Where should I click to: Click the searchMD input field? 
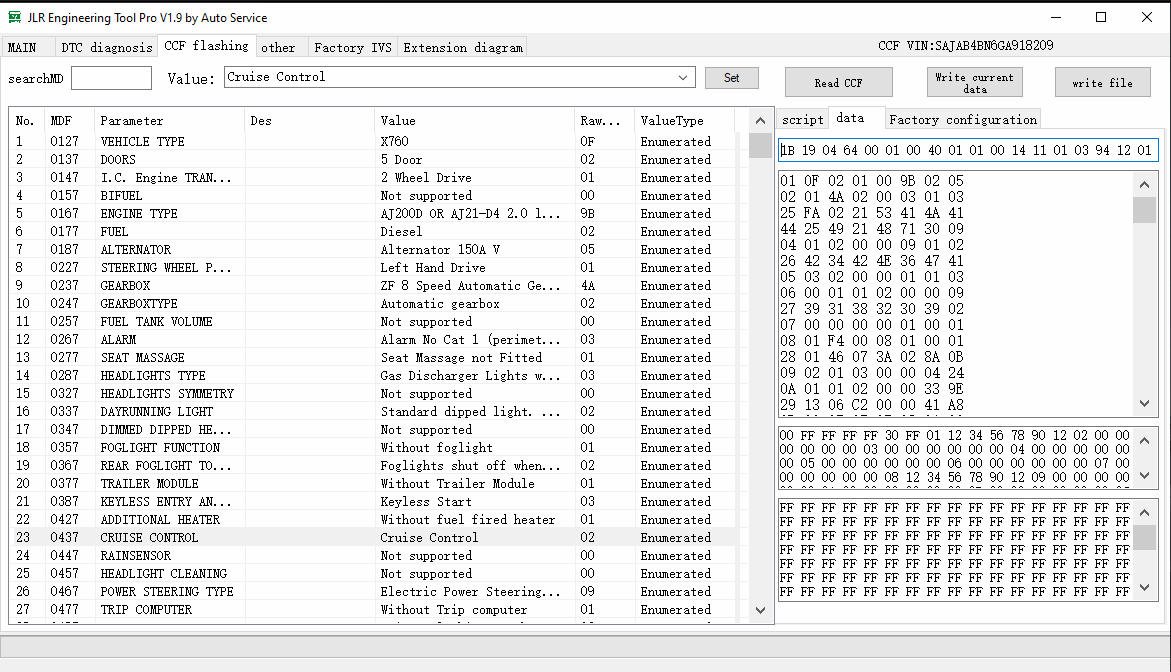coord(111,78)
